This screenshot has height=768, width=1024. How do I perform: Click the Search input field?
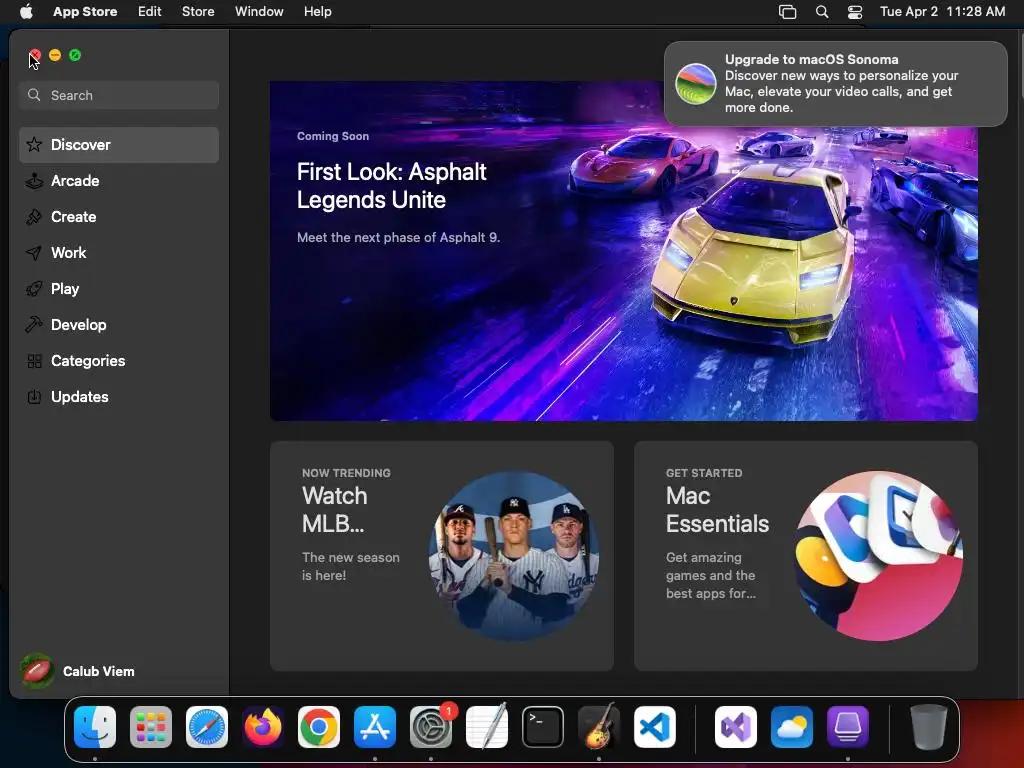(119, 95)
